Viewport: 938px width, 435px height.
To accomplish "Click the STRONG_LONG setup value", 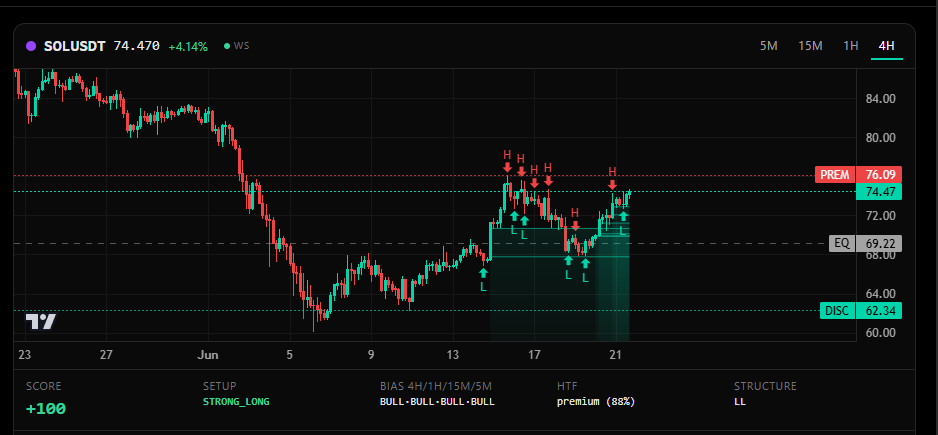I will [x=236, y=401].
